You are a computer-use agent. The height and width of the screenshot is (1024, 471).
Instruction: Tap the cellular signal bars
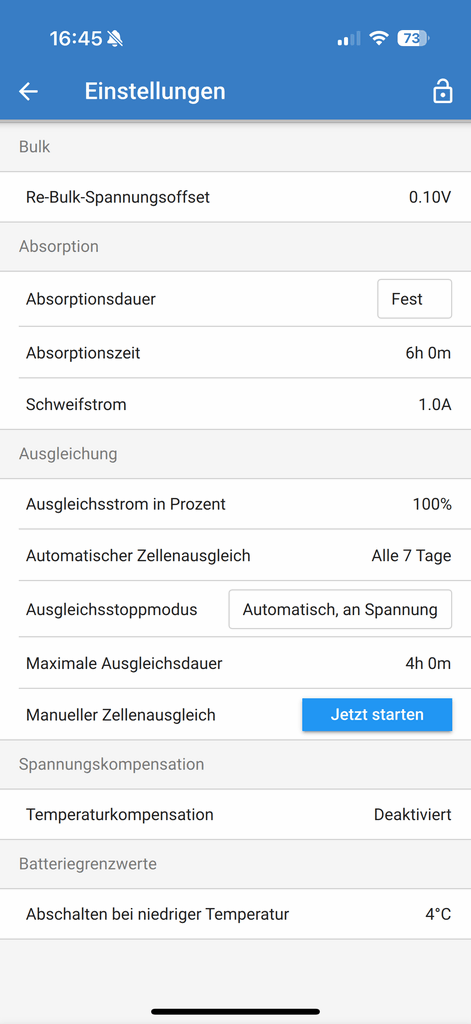click(x=349, y=39)
